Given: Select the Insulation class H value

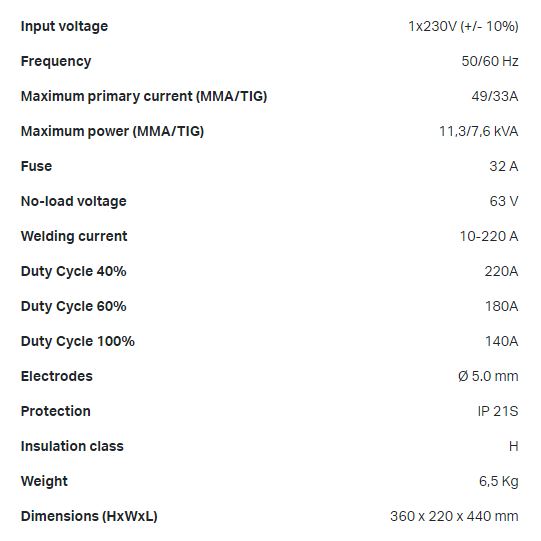Looking at the screenshot, I should pyautogui.click(x=514, y=446).
